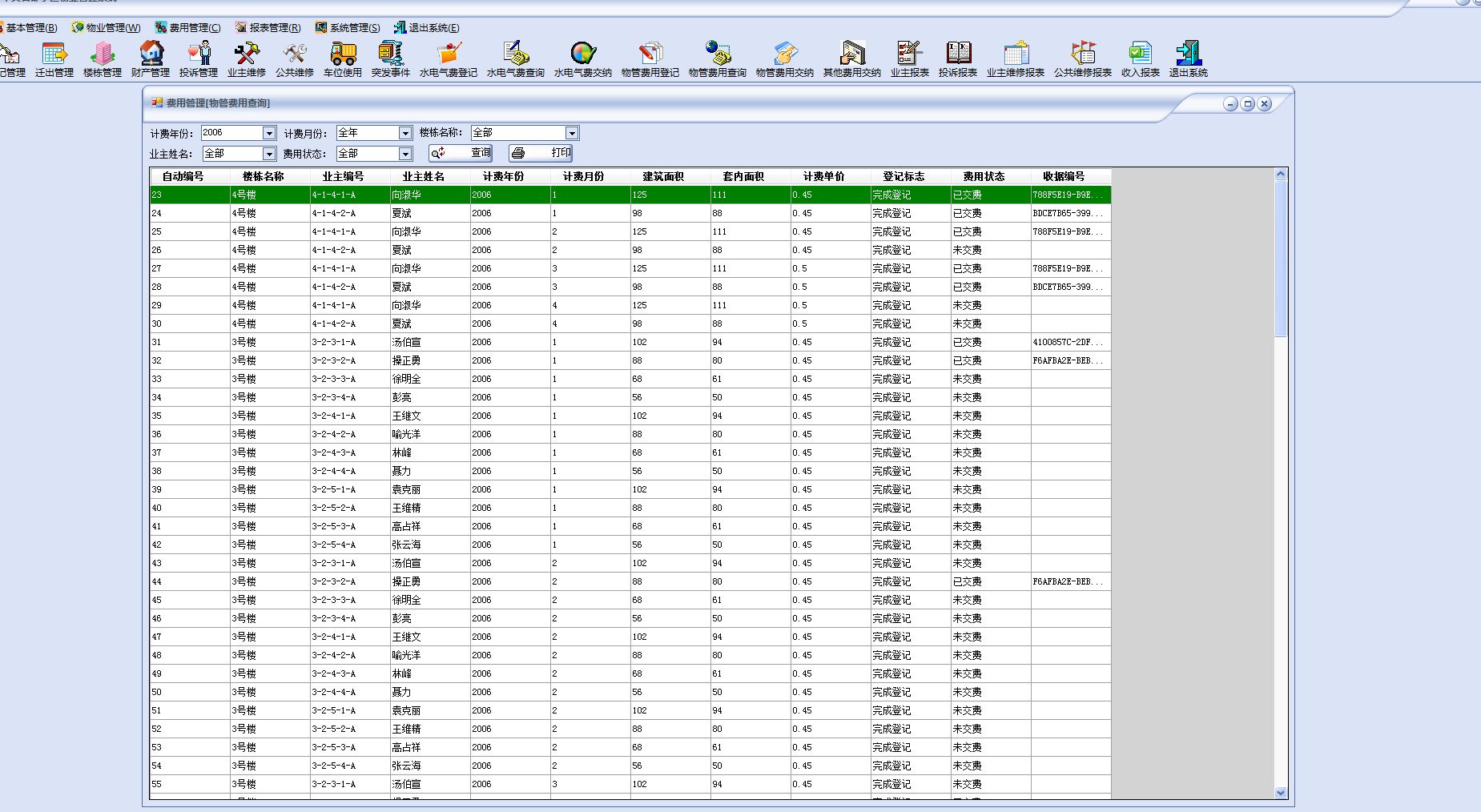1481x812 pixels.
Task: Open 物管费用登记 fee registration icon
Action: 650,59
